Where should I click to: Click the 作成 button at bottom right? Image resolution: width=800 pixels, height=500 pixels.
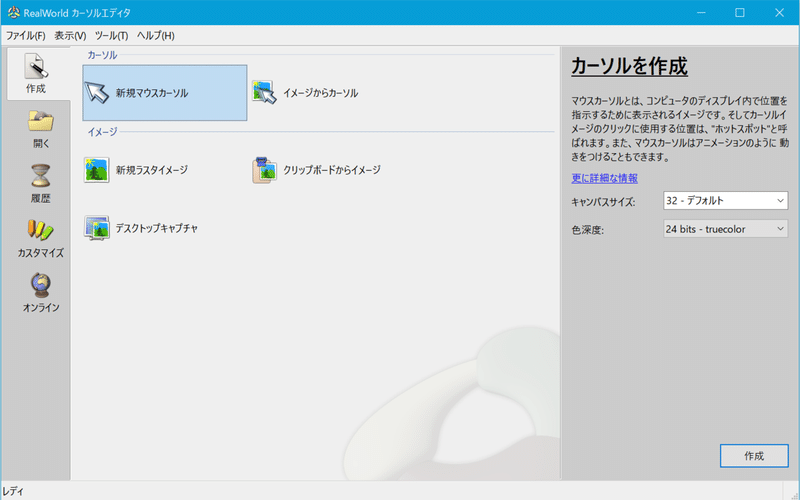coord(754,456)
